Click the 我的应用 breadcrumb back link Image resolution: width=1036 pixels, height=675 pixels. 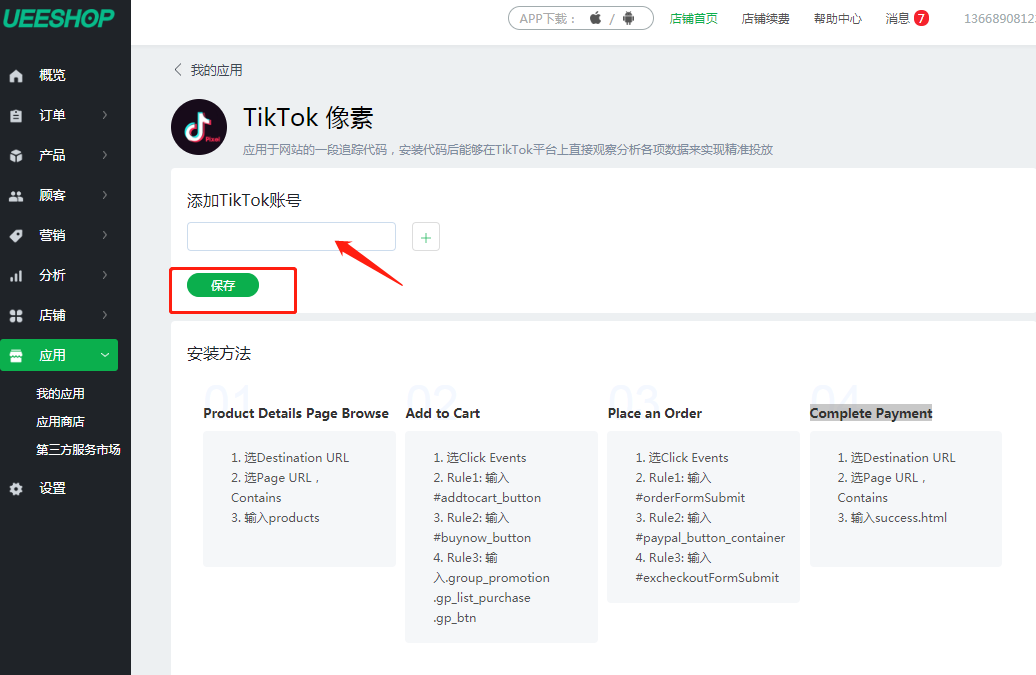click(x=216, y=70)
